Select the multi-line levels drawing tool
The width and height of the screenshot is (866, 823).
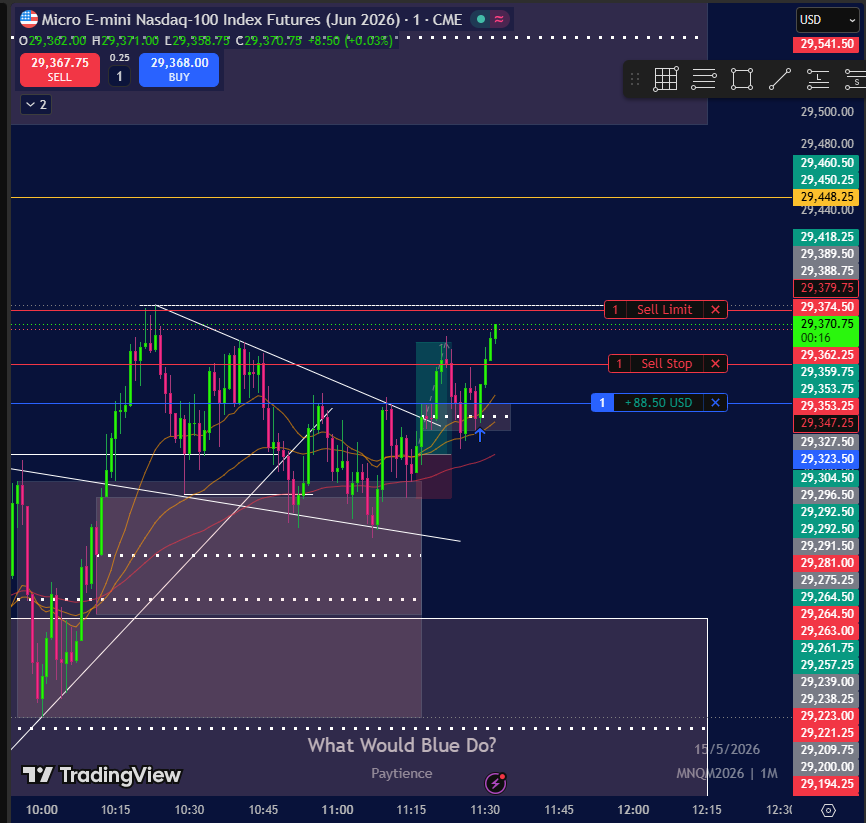point(704,79)
